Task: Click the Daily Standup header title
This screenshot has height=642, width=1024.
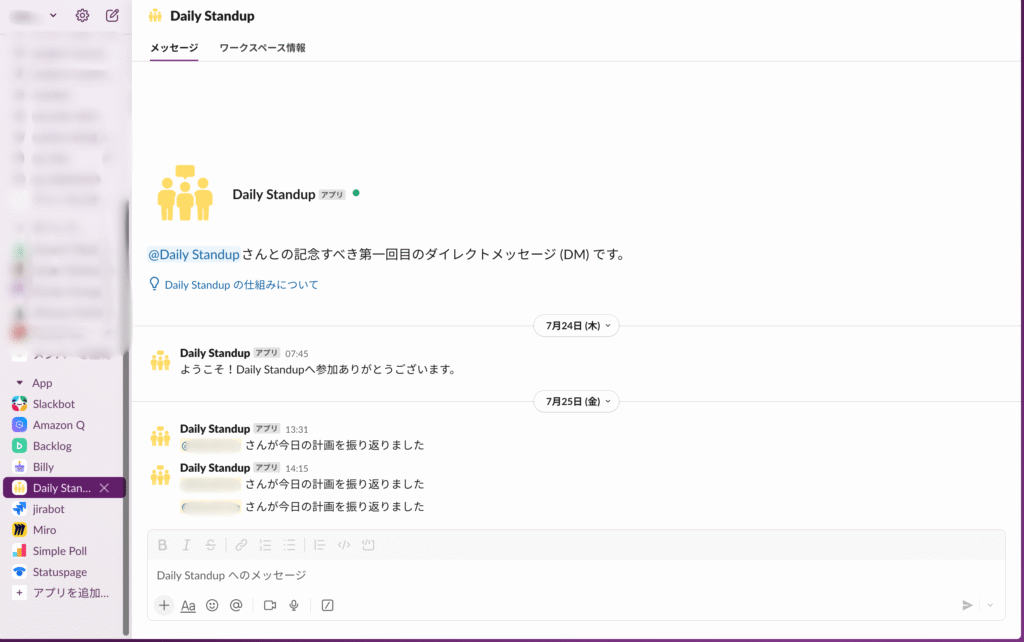Action: point(212,16)
